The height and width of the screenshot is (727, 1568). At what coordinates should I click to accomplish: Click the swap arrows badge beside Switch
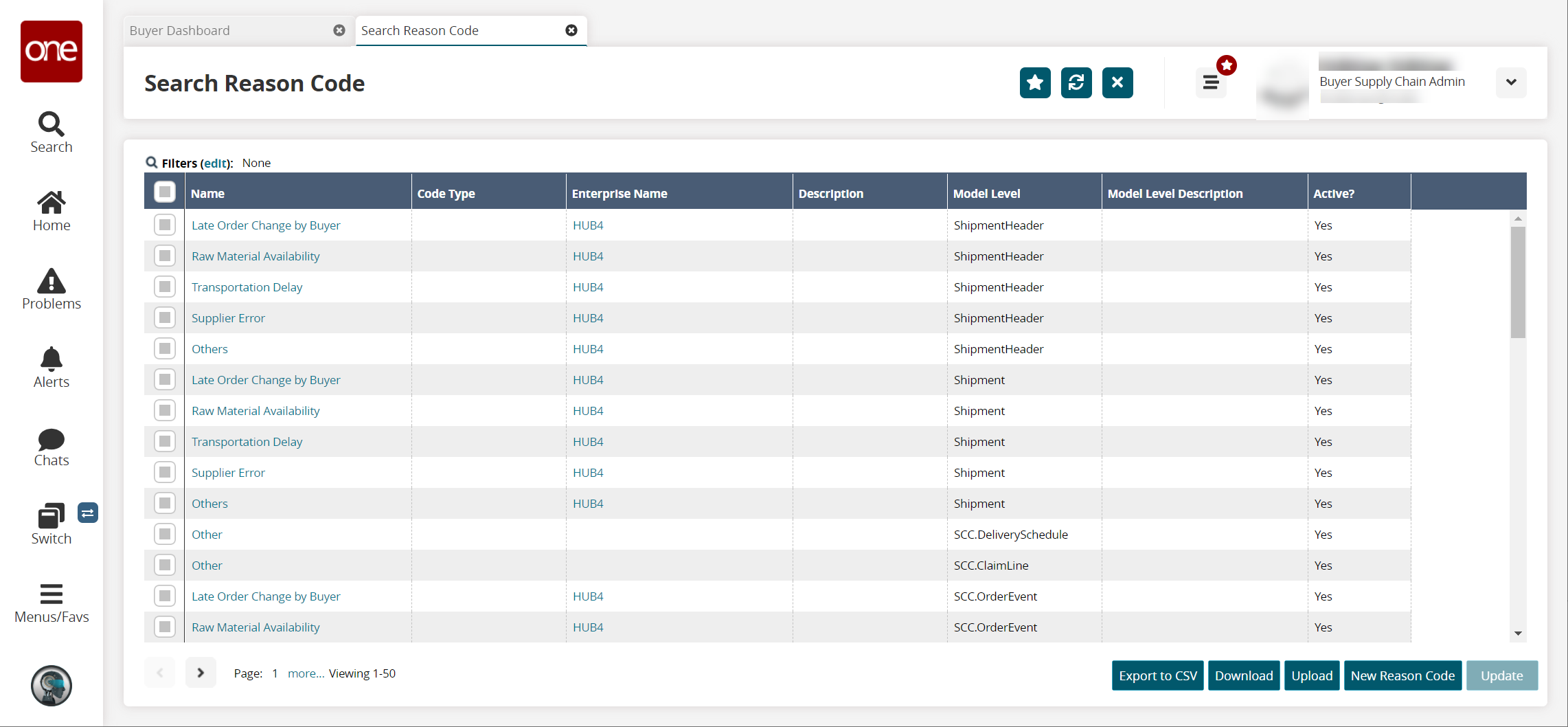click(88, 513)
